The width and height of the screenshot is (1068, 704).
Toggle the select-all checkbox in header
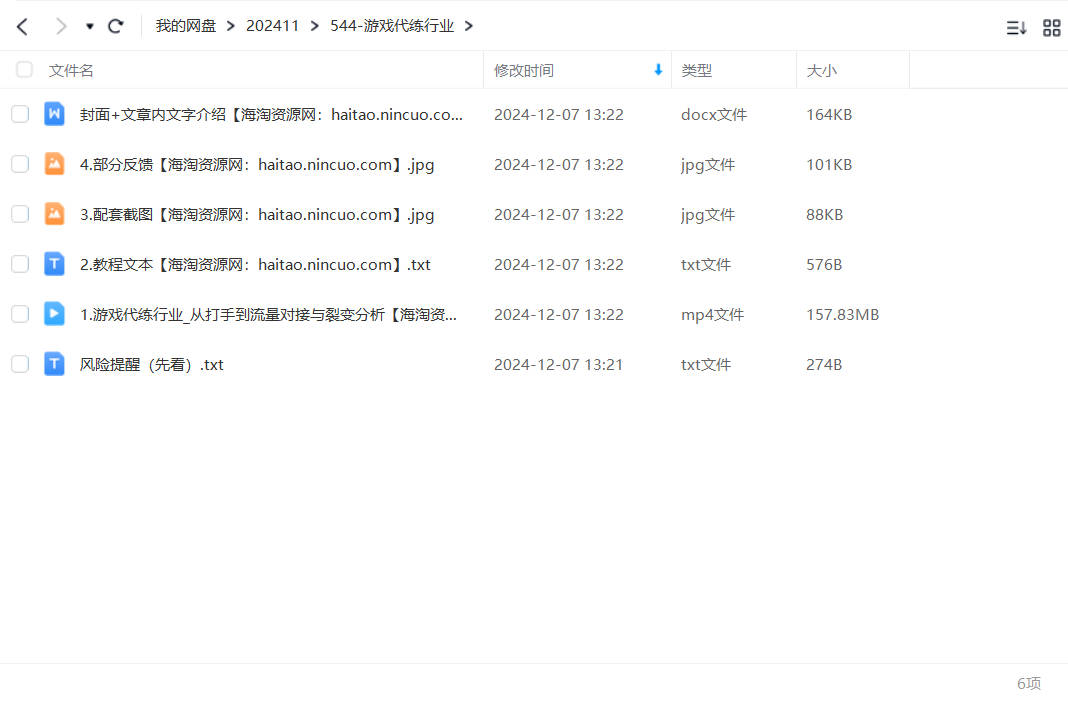point(24,70)
